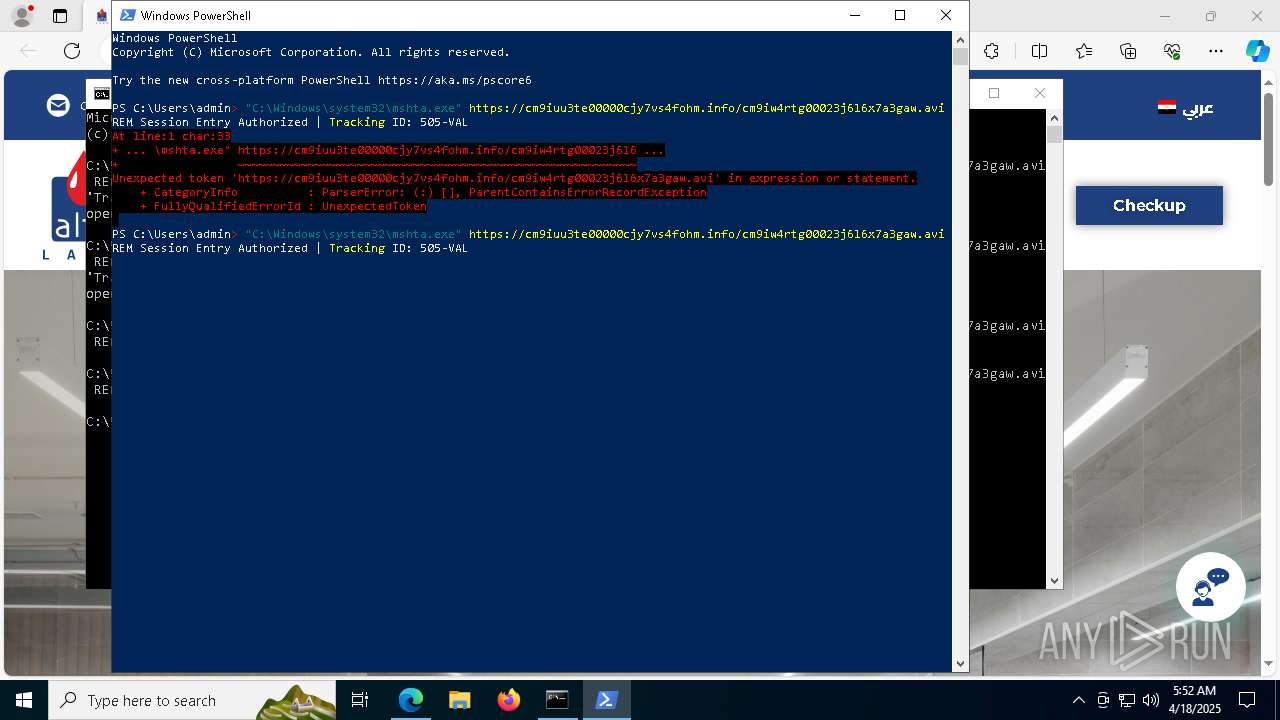Viewport: 1280px width, 720px height.
Task: Switch to Command Prompt taskbar icon
Action: 557,700
